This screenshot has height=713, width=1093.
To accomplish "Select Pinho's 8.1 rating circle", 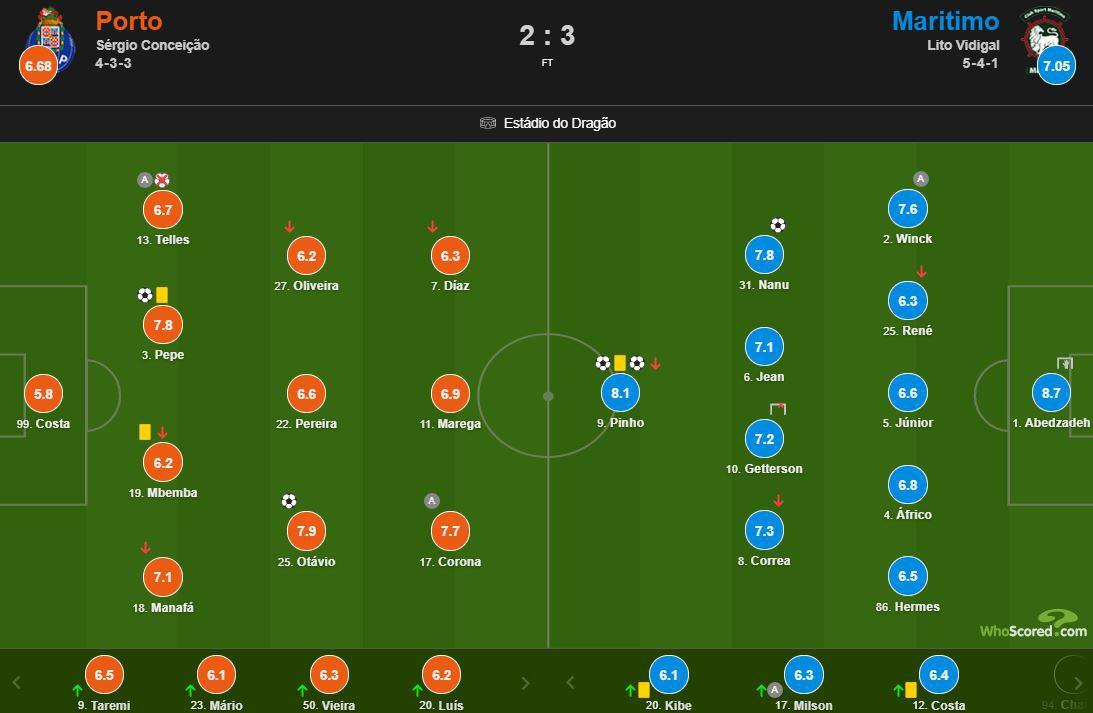I will click(620, 393).
